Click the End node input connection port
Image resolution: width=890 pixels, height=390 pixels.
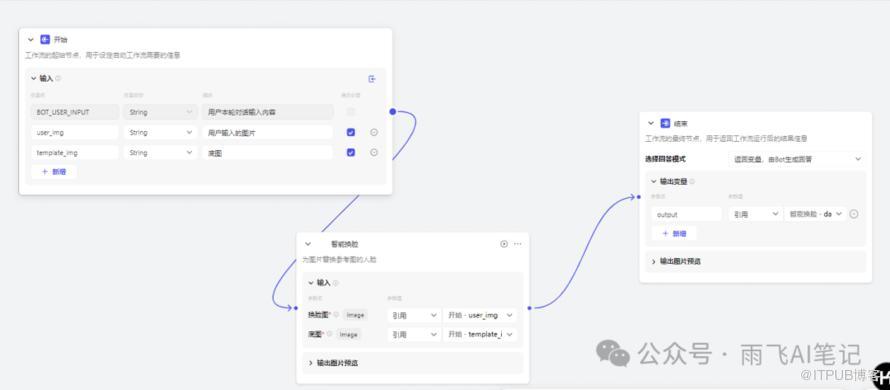pyautogui.click(x=639, y=197)
